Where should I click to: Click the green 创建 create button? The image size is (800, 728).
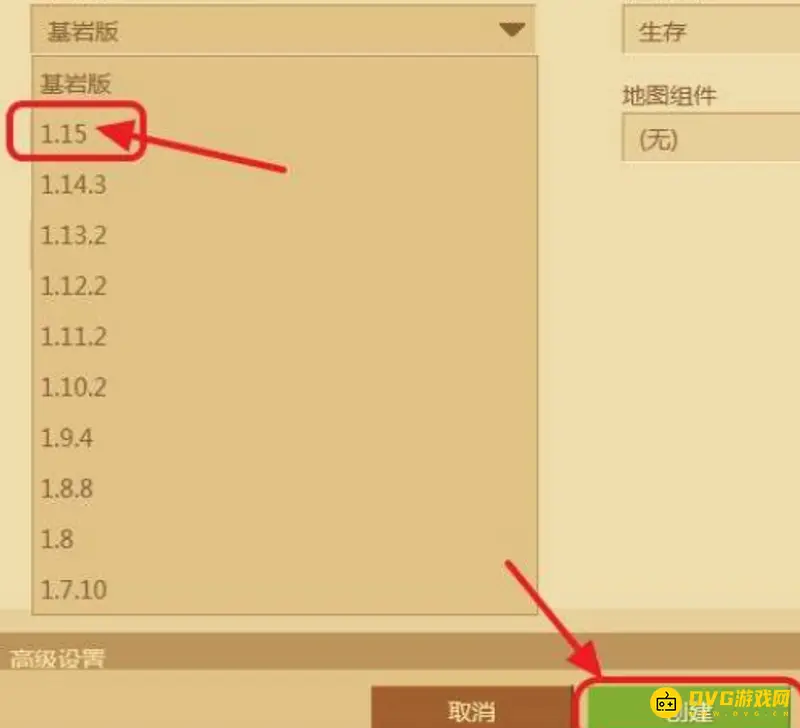tap(691, 708)
